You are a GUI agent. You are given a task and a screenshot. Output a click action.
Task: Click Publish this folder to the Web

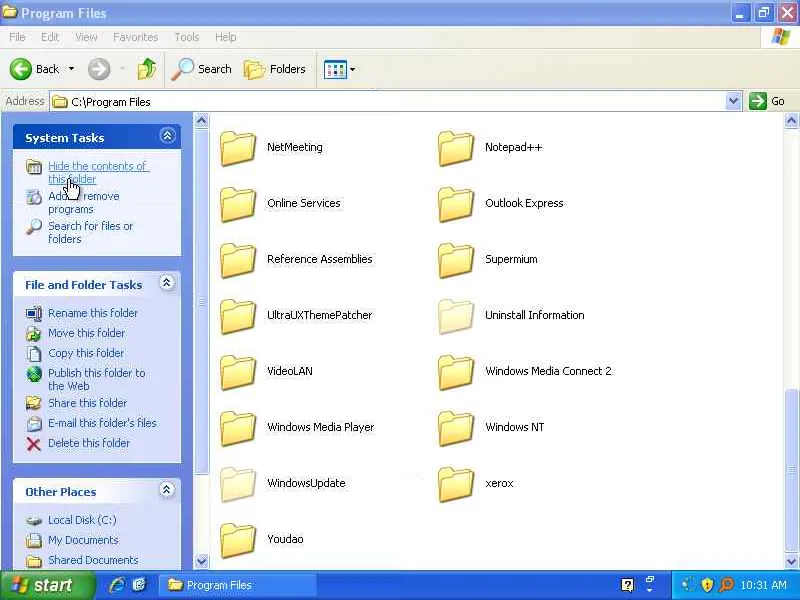[96, 379]
